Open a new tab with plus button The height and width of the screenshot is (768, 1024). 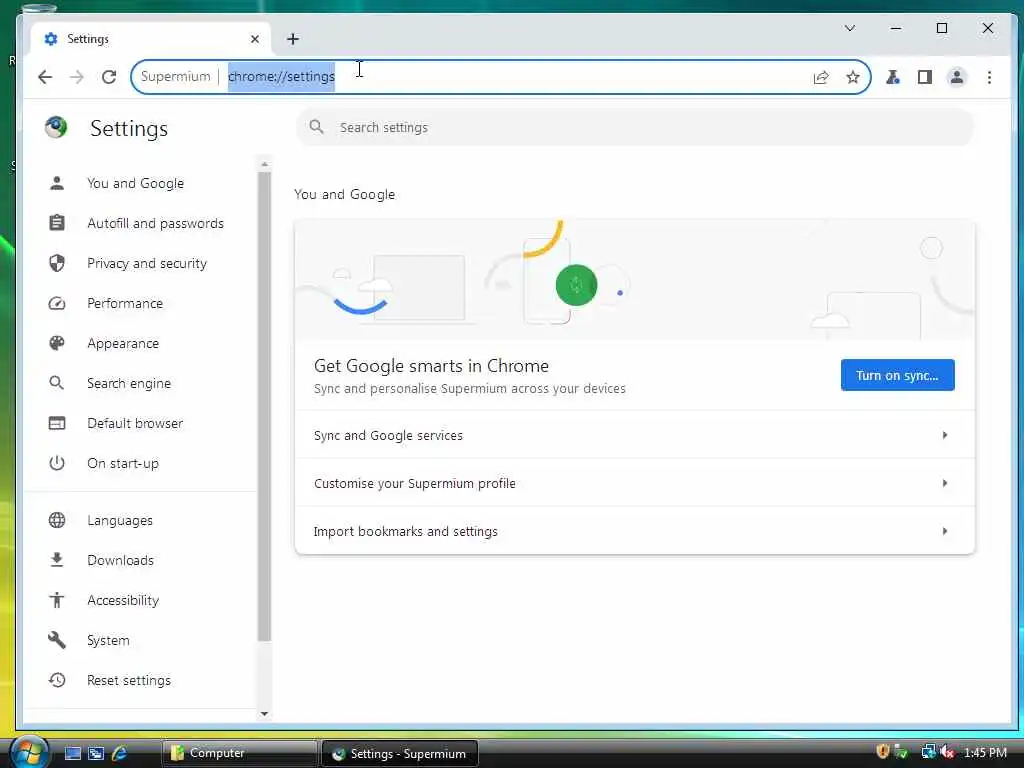(x=293, y=39)
